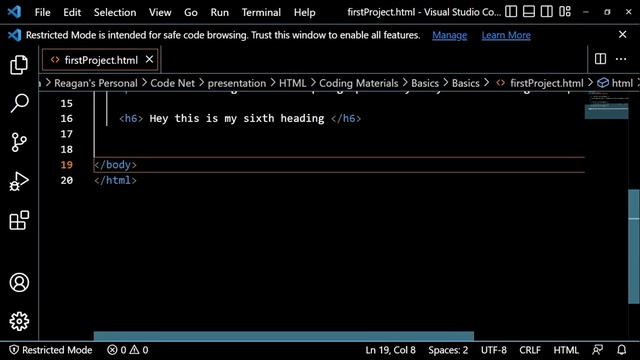
Task: Click the feedback icon in status bar
Action: tap(597, 350)
